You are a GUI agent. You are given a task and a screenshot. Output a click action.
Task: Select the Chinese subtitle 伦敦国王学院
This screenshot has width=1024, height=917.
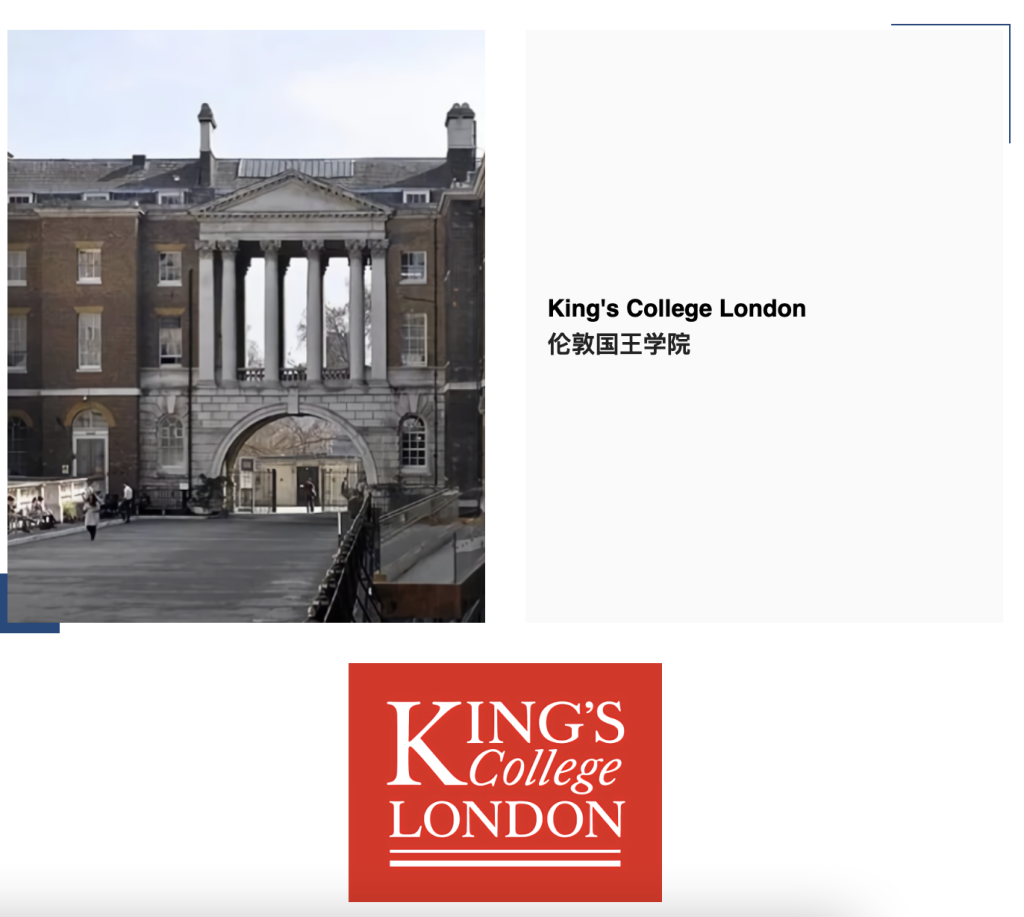coord(618,344)
